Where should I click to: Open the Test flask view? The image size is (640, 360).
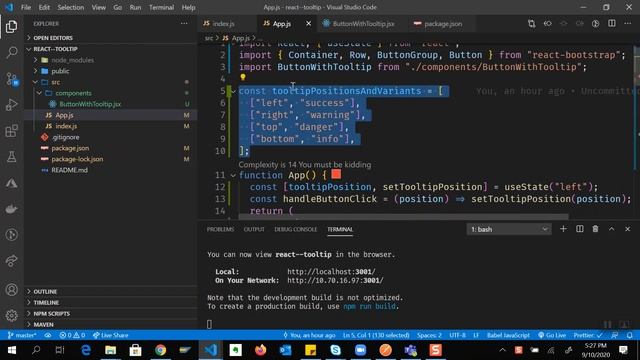click(x=11, y=157)
